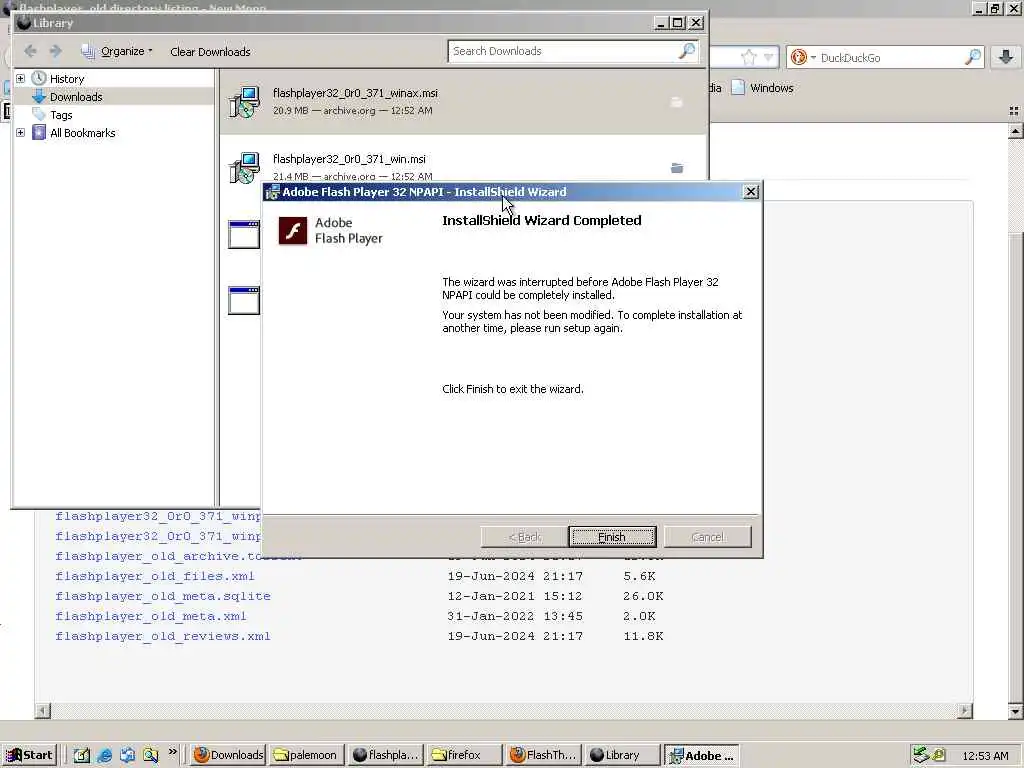Go back in Library history with back arrow
1024x768 pixels.
pyautogui.click(x=30, y=51)
